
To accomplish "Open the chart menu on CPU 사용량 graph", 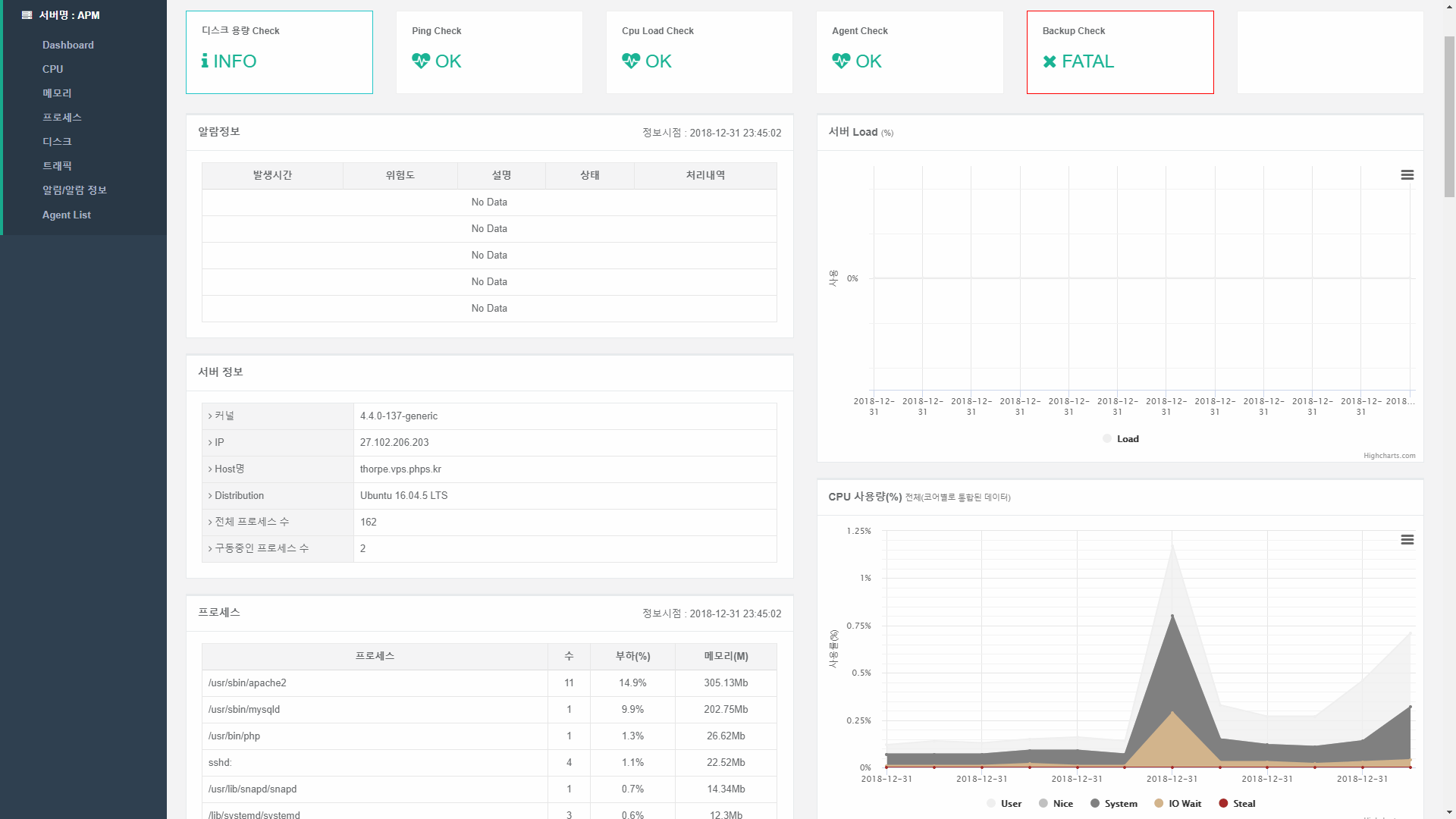I will (x=1407, y=540).
